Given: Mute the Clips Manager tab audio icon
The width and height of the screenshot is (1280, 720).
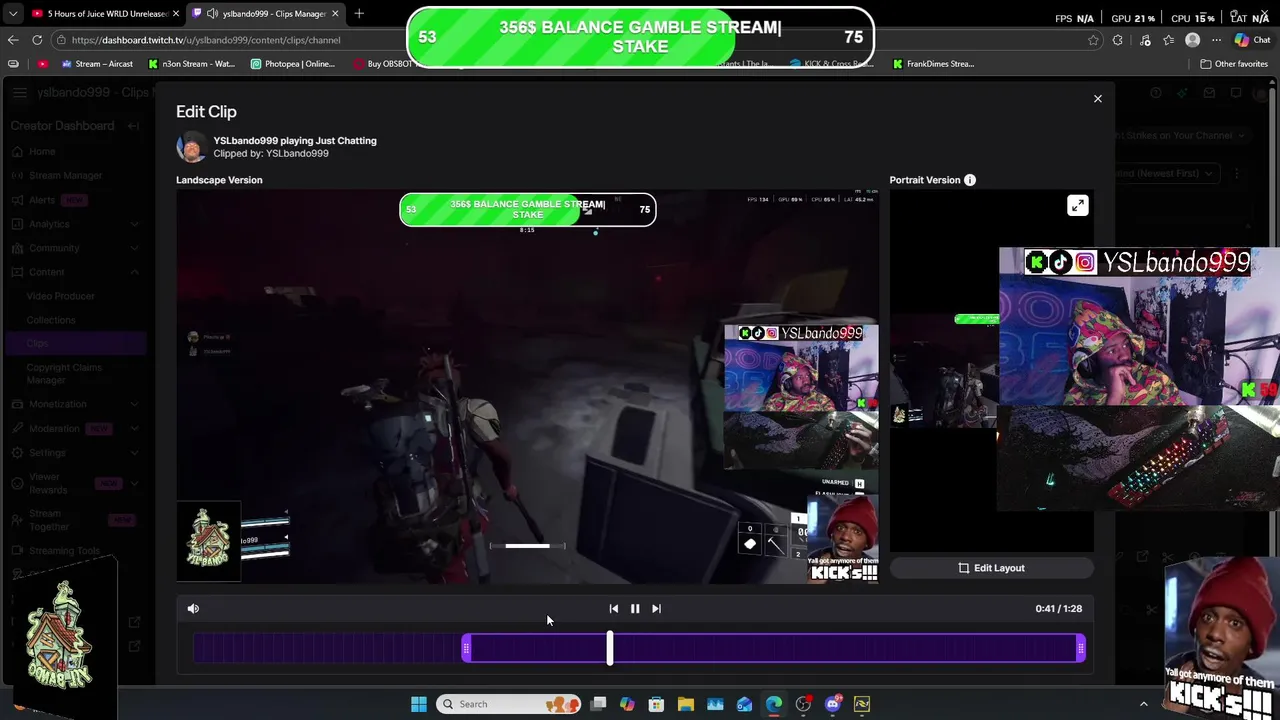Looking at the screenshot, I should tap(212, 14).
